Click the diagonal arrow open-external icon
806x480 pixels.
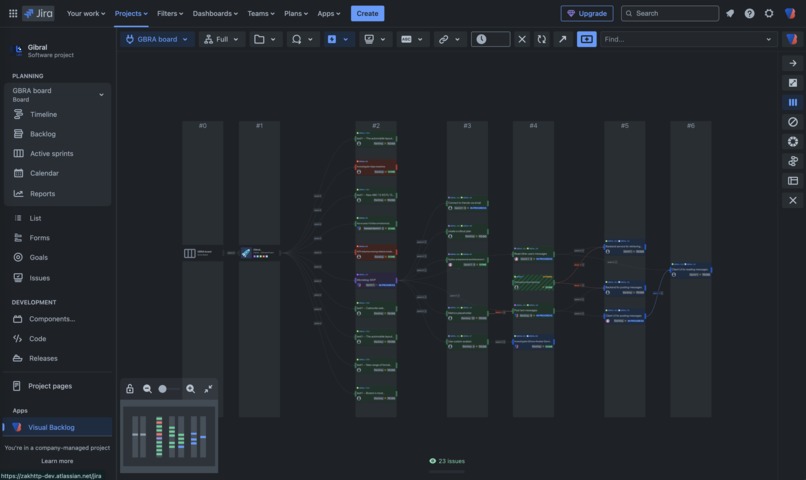coord(563,39)
